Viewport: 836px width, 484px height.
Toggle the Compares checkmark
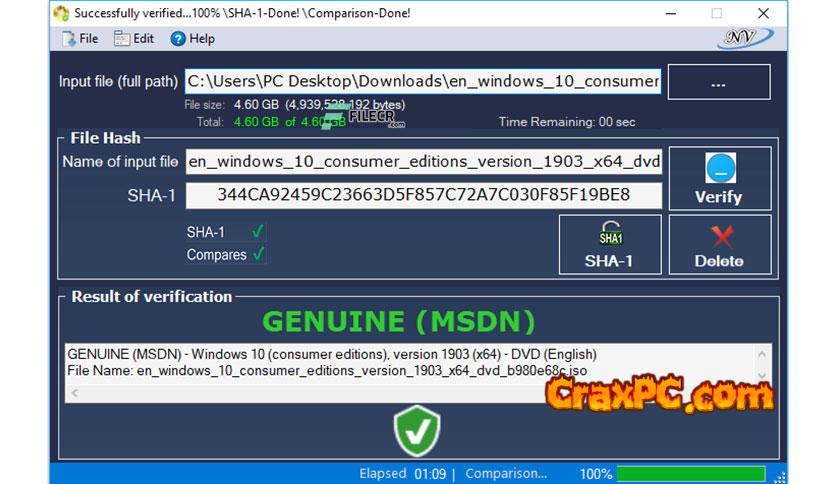pos(259,254)
